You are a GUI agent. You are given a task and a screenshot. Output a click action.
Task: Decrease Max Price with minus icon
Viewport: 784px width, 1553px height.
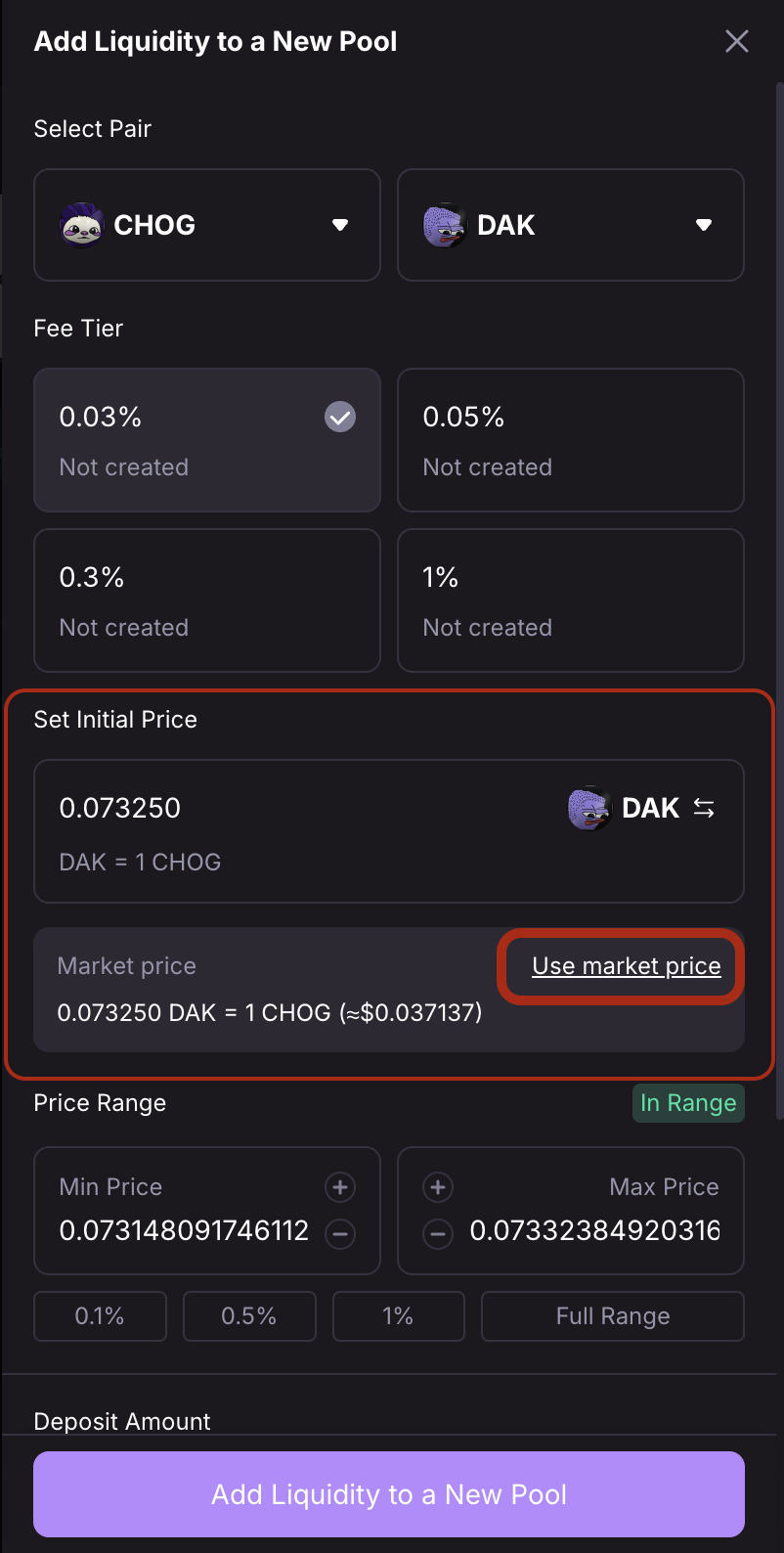click(438, 1233)
